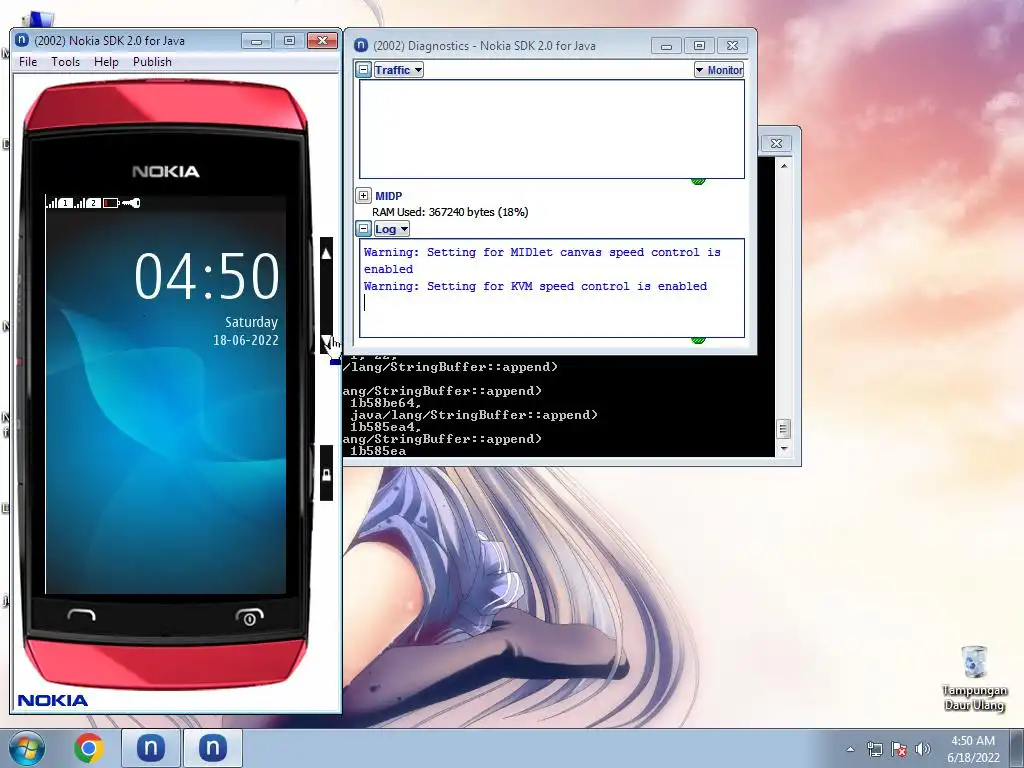Tap the battery indicator on phone status bar
This screenshot has width=1024, height=768.
click(x=111, y=203)
